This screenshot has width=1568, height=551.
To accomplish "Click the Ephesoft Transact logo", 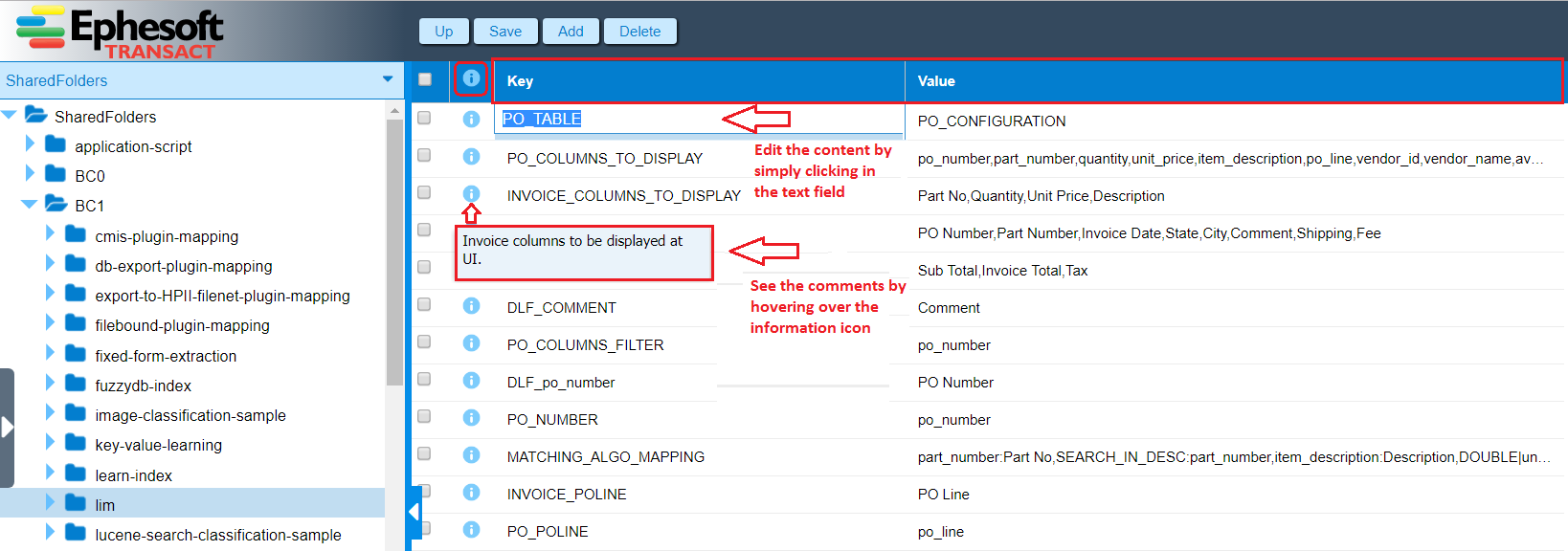I will pos(120,32).
